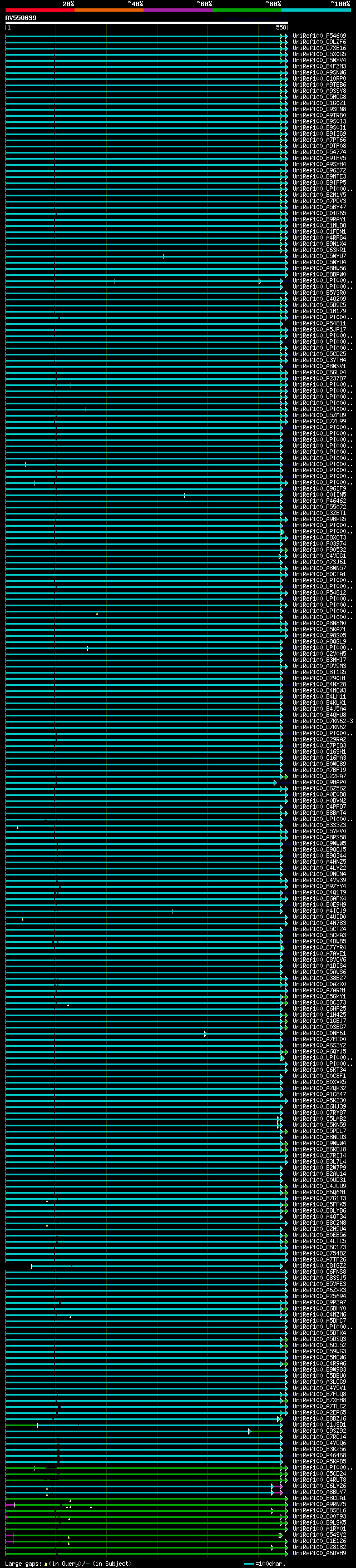Open hit UniRef100_C5X0G5
356x1568 pixels.
click(319, 54)
